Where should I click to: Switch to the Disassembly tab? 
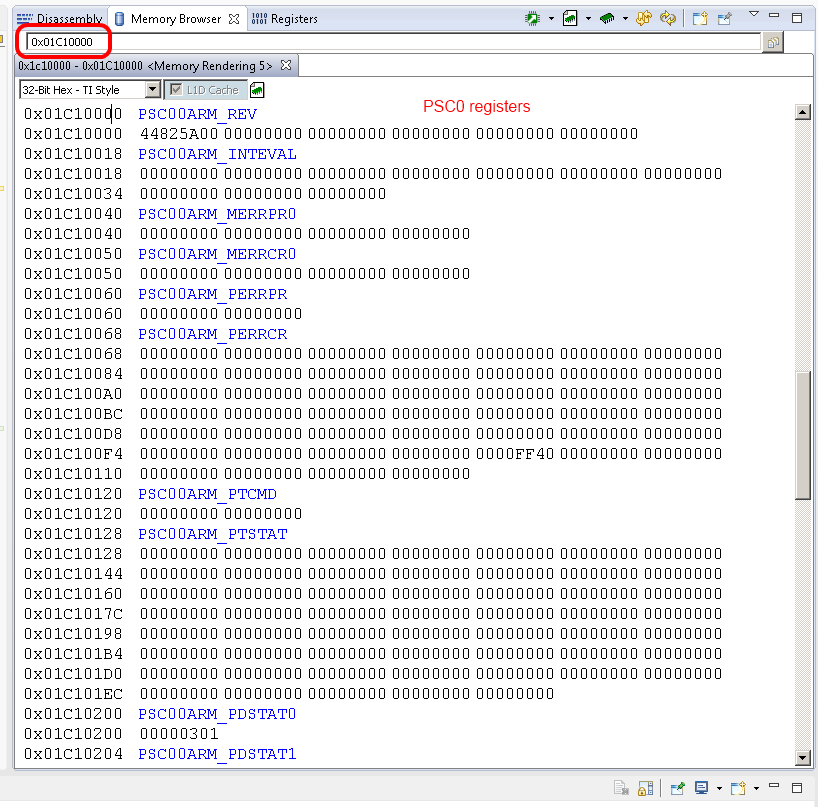pyautogui.click(x=60, y=19)
